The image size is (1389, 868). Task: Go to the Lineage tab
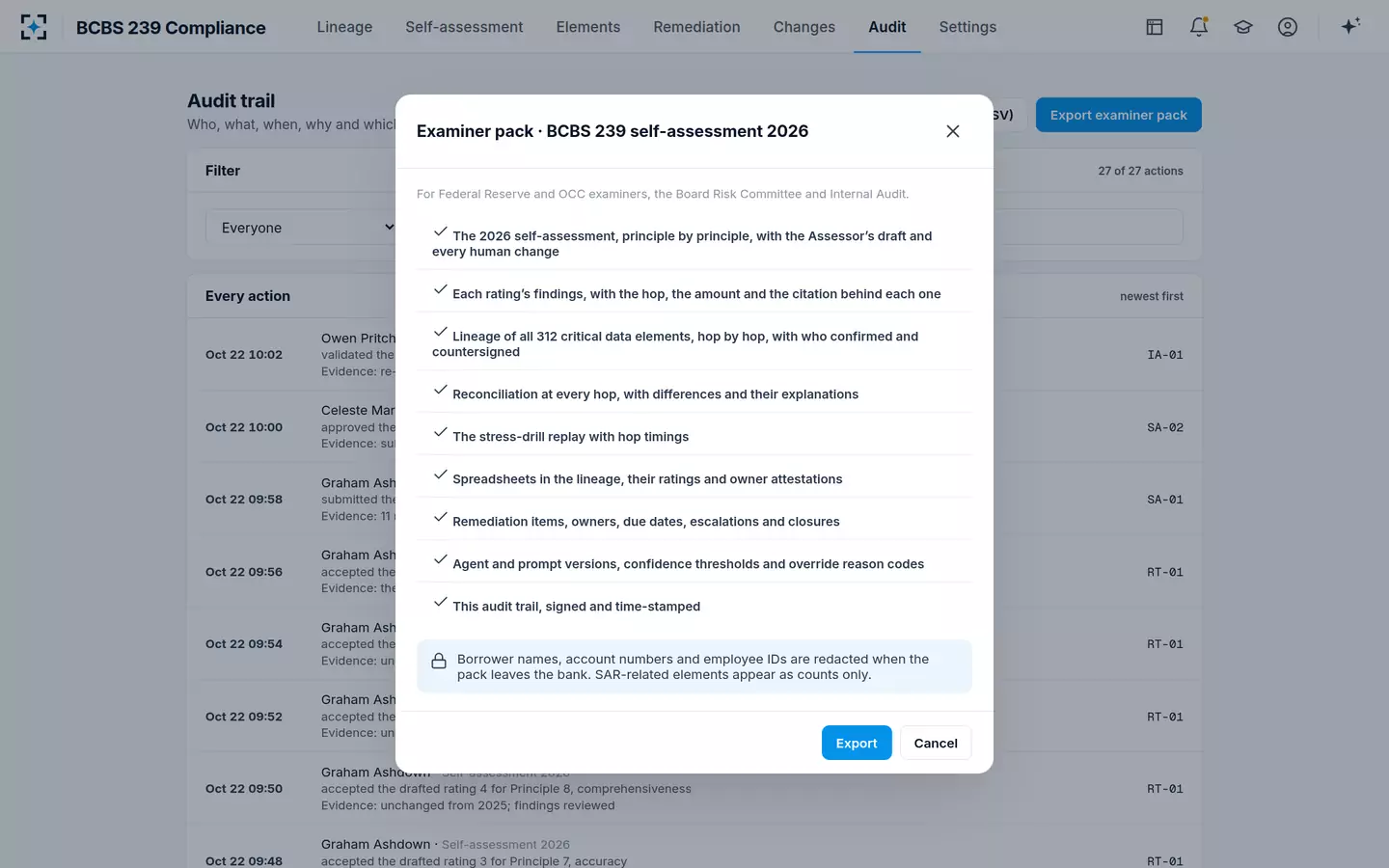[x=344, y=27]
